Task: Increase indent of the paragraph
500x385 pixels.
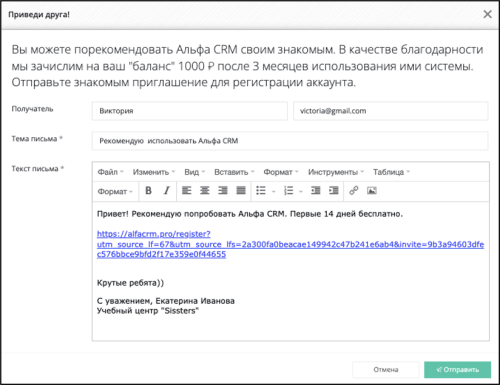Action: [x=333, y=191]
